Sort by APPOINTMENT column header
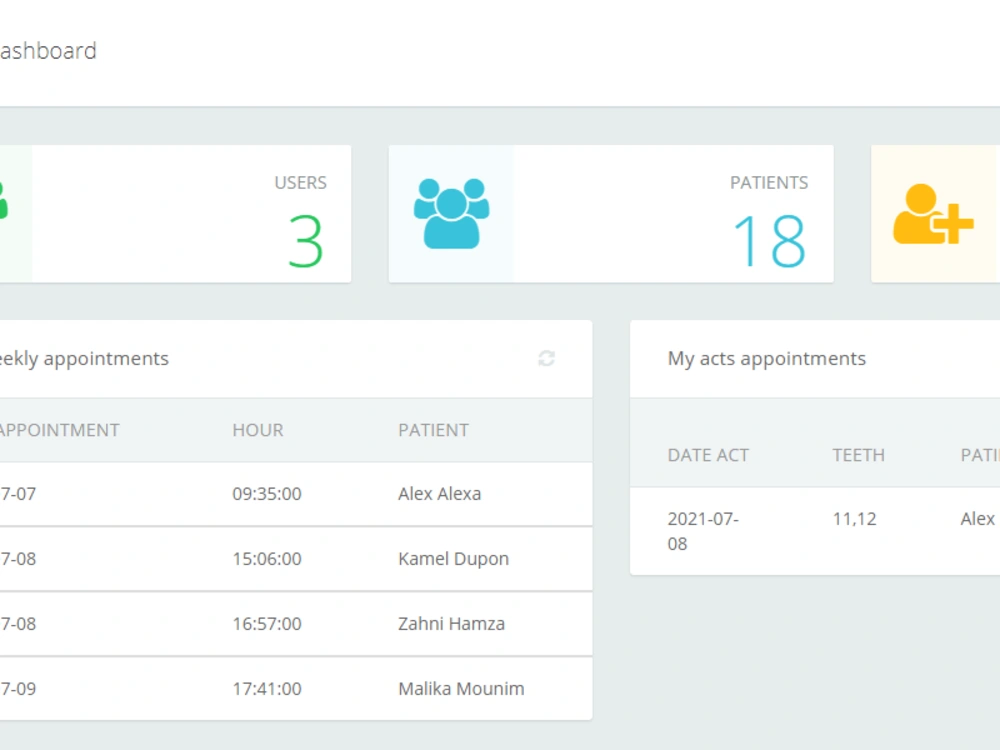Screen dimensions: 1000x750 pos(59,430)
